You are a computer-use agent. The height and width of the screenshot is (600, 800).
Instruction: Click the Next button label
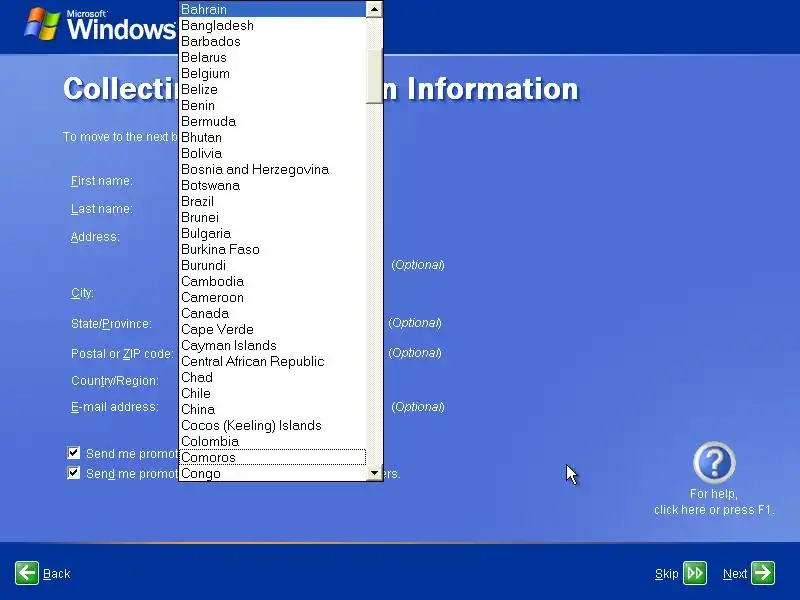point(735,574)
